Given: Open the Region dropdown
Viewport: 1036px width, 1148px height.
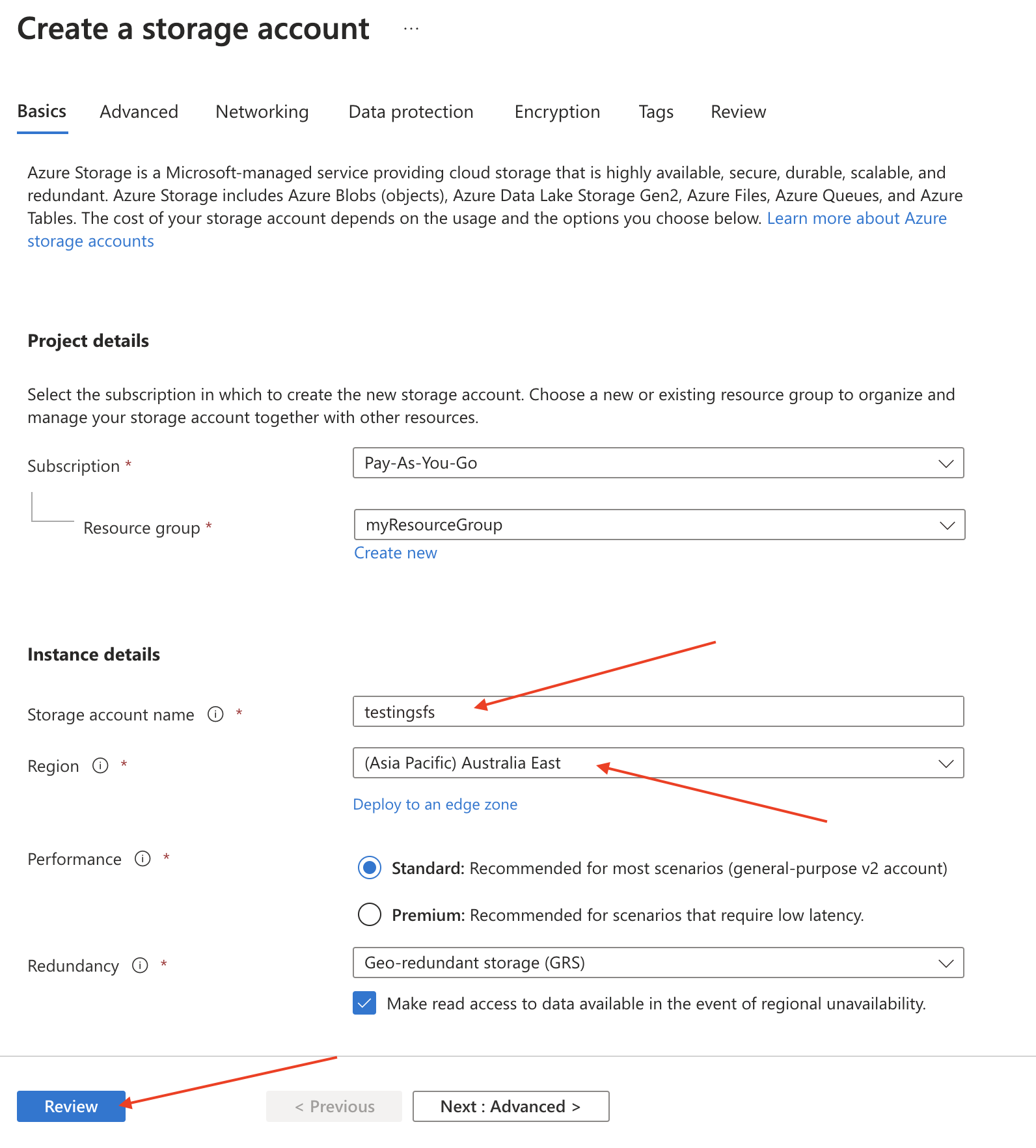Looking at the screenshot, I should click(658, 763).
